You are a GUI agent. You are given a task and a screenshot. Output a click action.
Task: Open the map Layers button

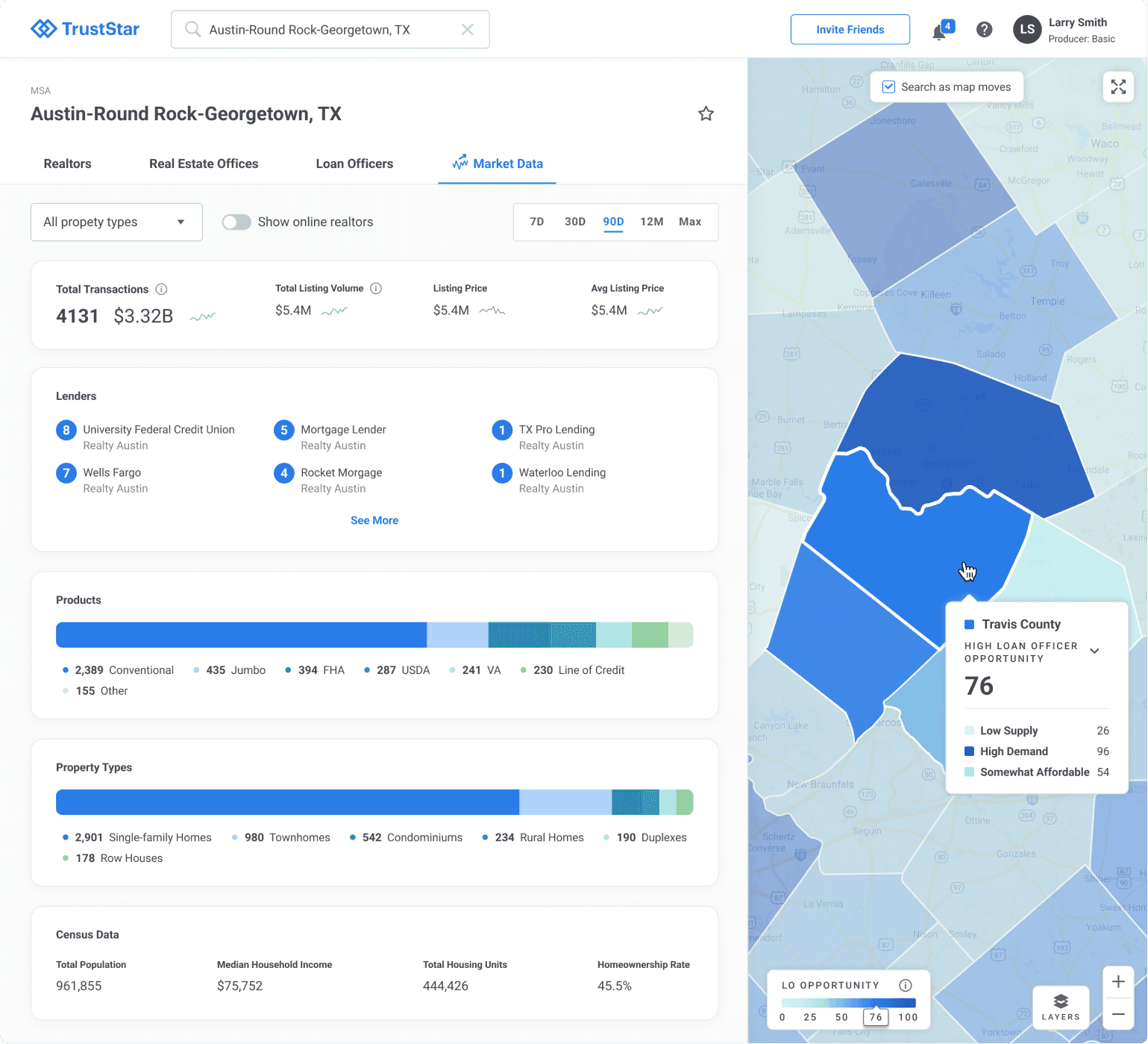(1061, 1007)
